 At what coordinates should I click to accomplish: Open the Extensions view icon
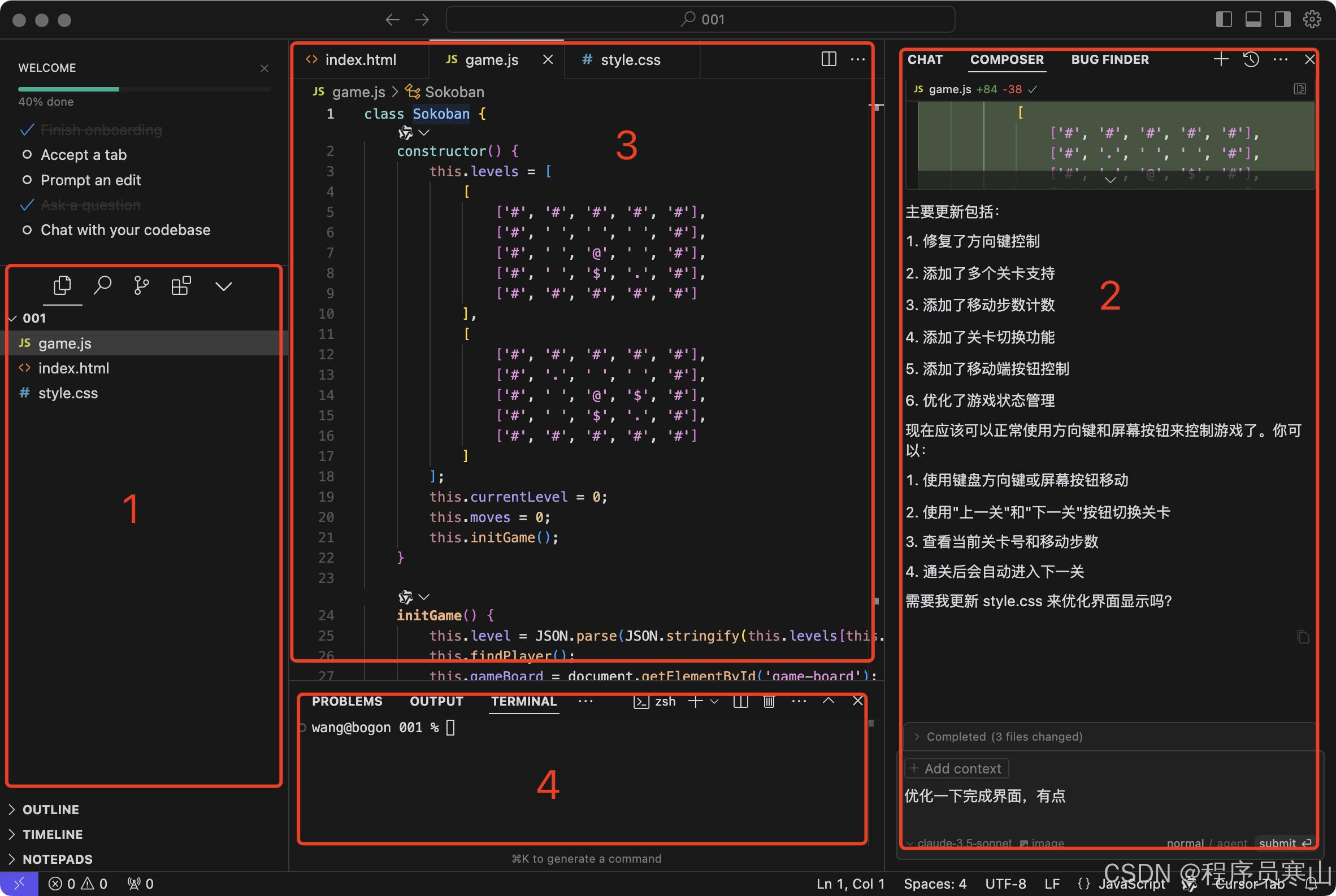pos(181,285)
